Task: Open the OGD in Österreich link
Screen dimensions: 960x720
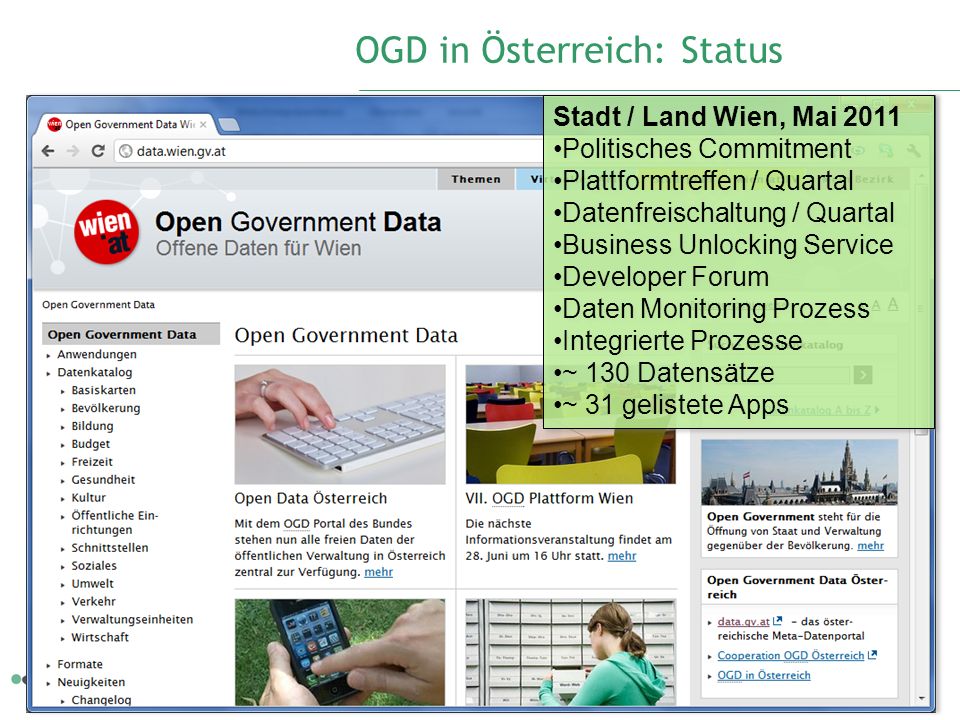Action: 763,675
